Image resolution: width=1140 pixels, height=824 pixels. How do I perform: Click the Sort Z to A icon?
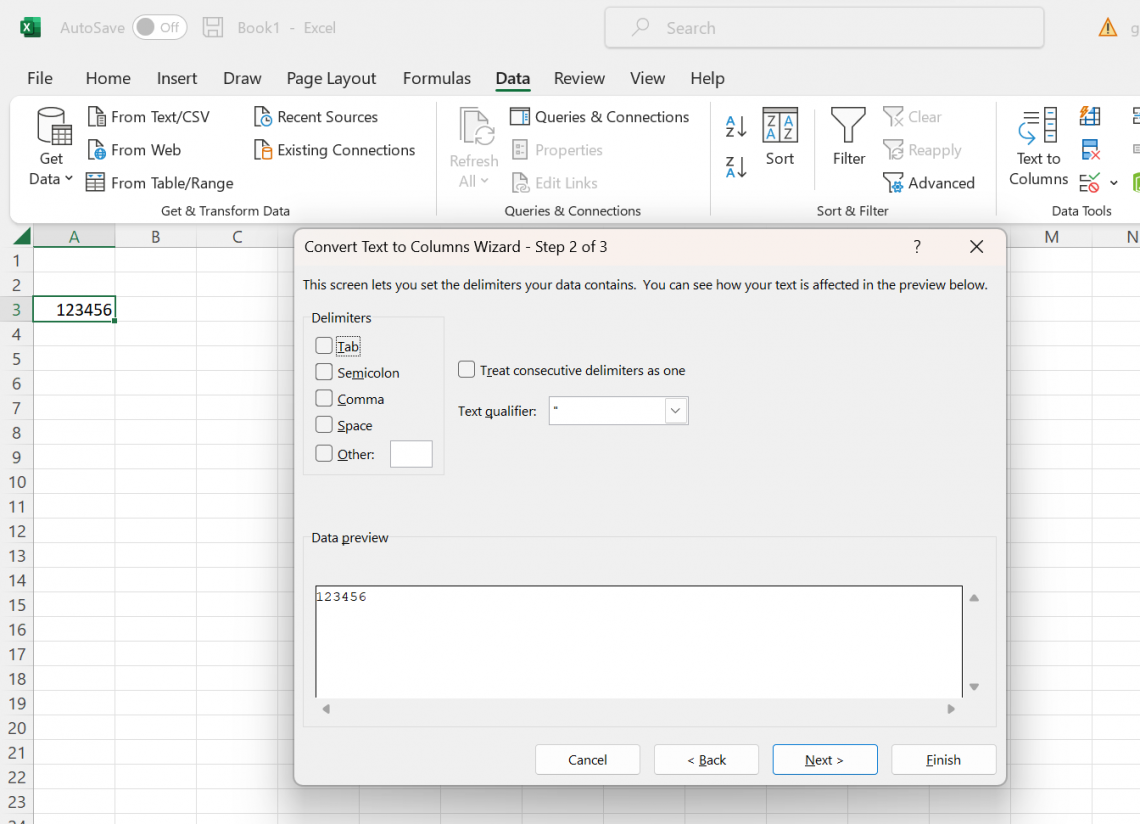pos(736,167)
